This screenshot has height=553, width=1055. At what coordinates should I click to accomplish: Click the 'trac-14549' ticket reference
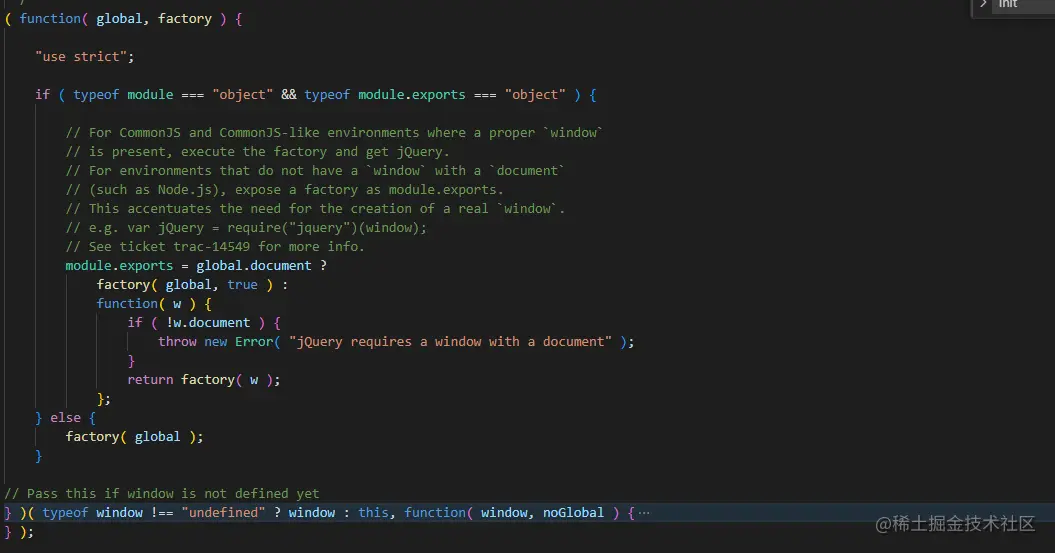coord(211,246)
